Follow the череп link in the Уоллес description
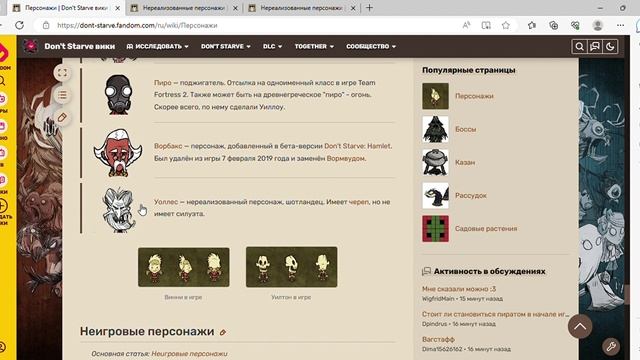The width and height of the screenshot is (640, 360). pos(358,202)
